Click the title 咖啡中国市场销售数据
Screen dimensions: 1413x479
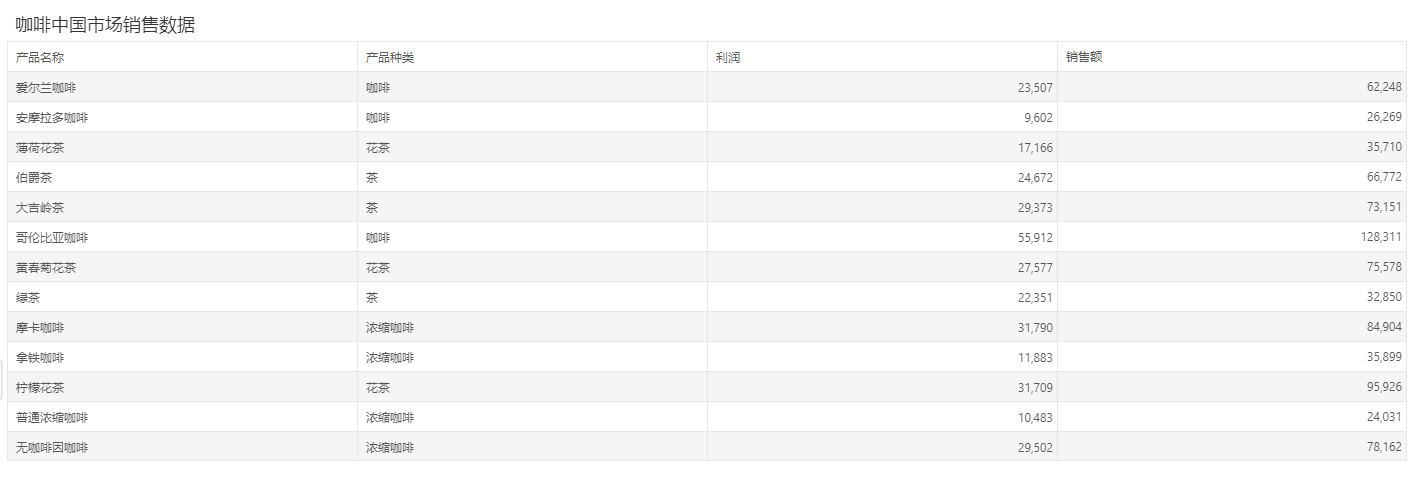pyautogui.click(x=105, y=25)
